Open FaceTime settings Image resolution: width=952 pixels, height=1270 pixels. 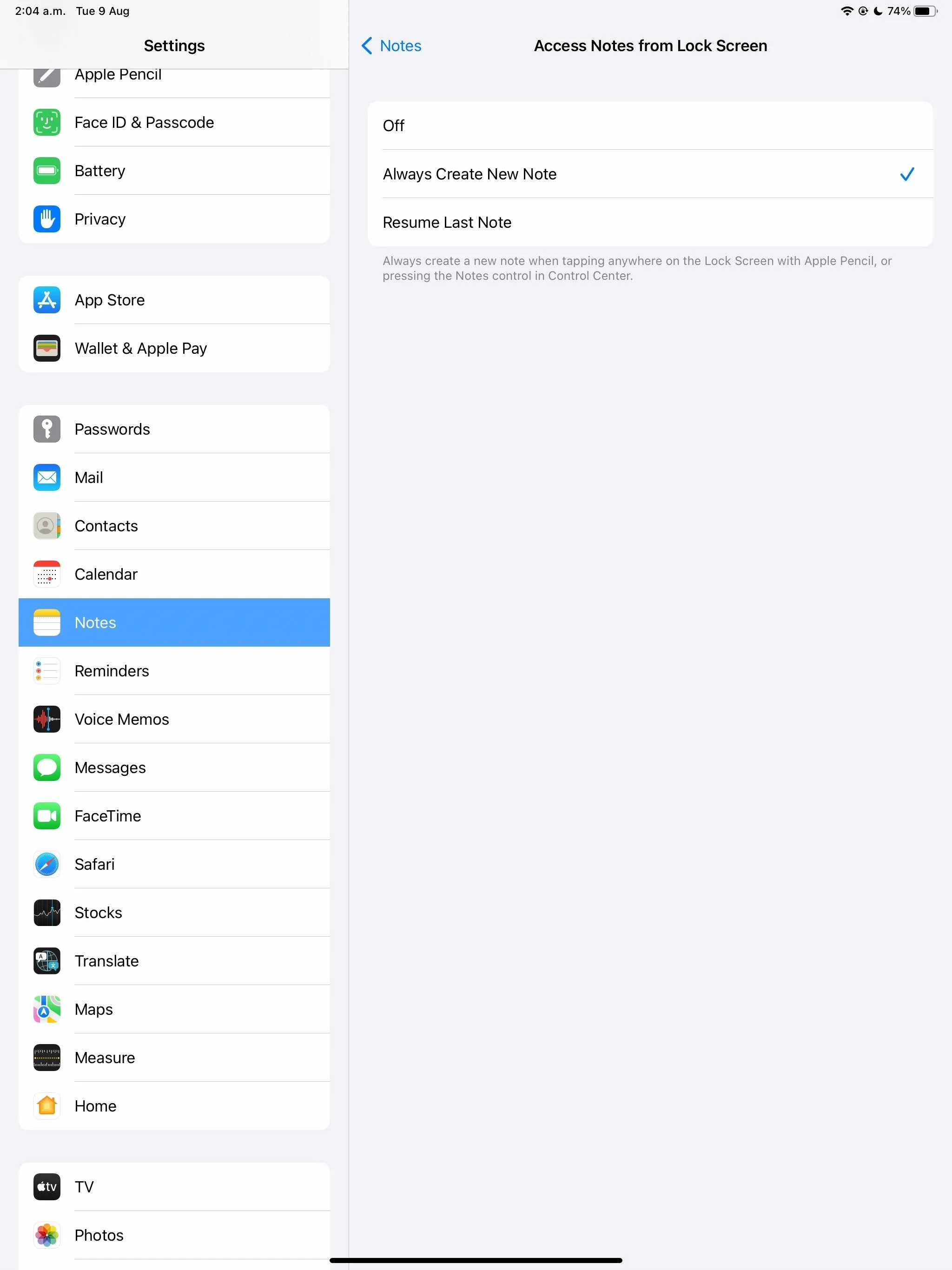tap(175, 816)
